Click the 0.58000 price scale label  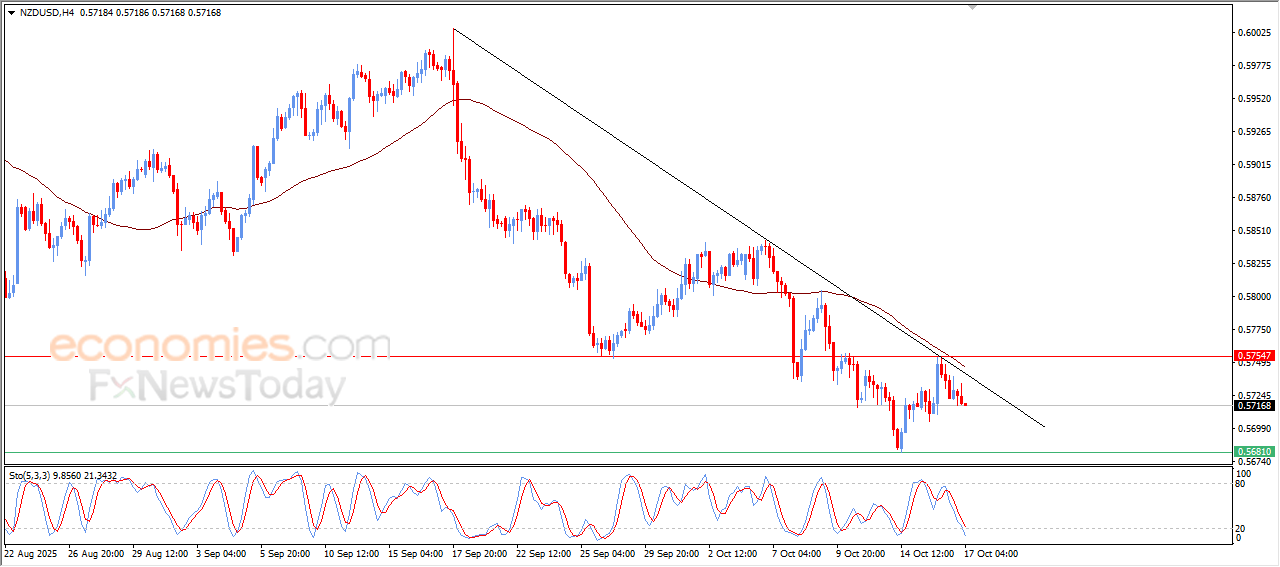coord(1253,297)
